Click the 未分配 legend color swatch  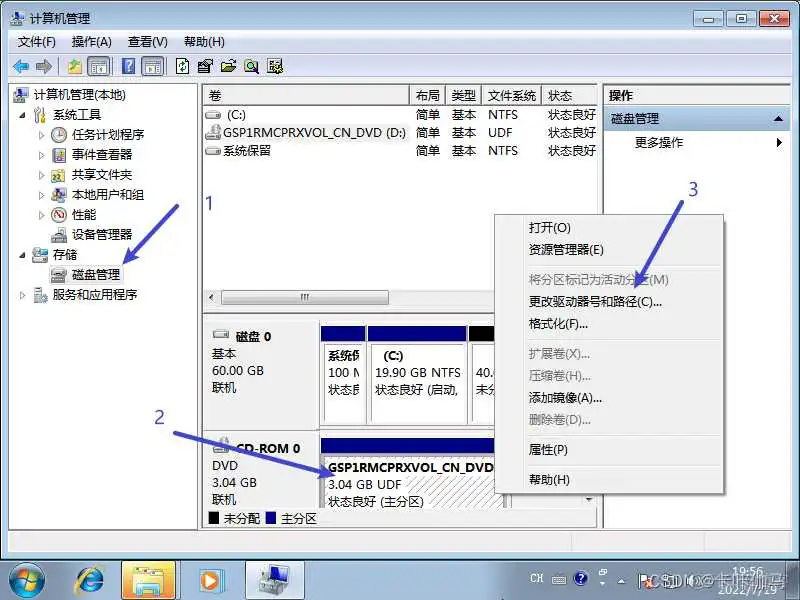212,518
